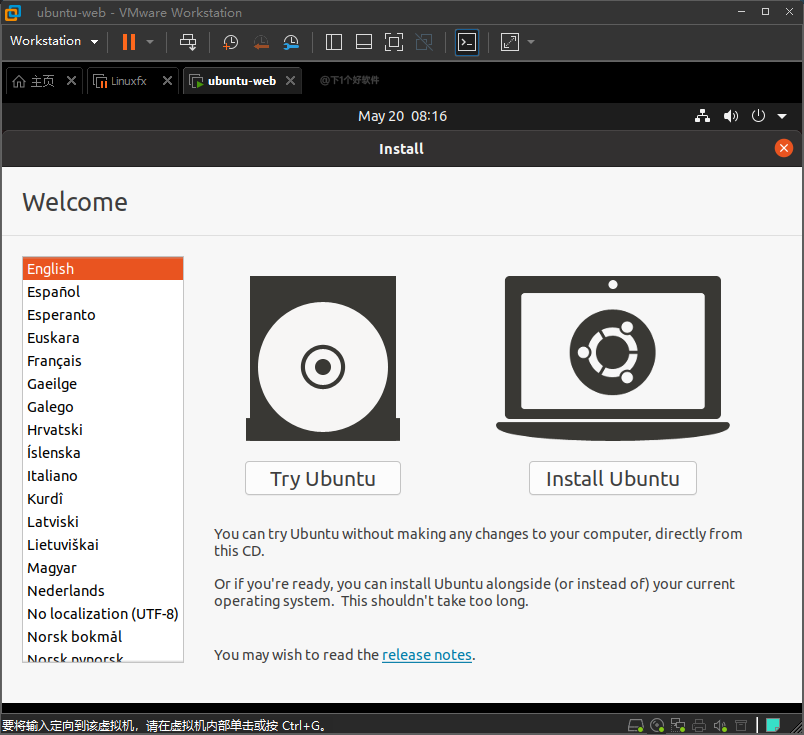Click the Try Ubuntu button
This screenshot has width=804, height=735.
323,478
